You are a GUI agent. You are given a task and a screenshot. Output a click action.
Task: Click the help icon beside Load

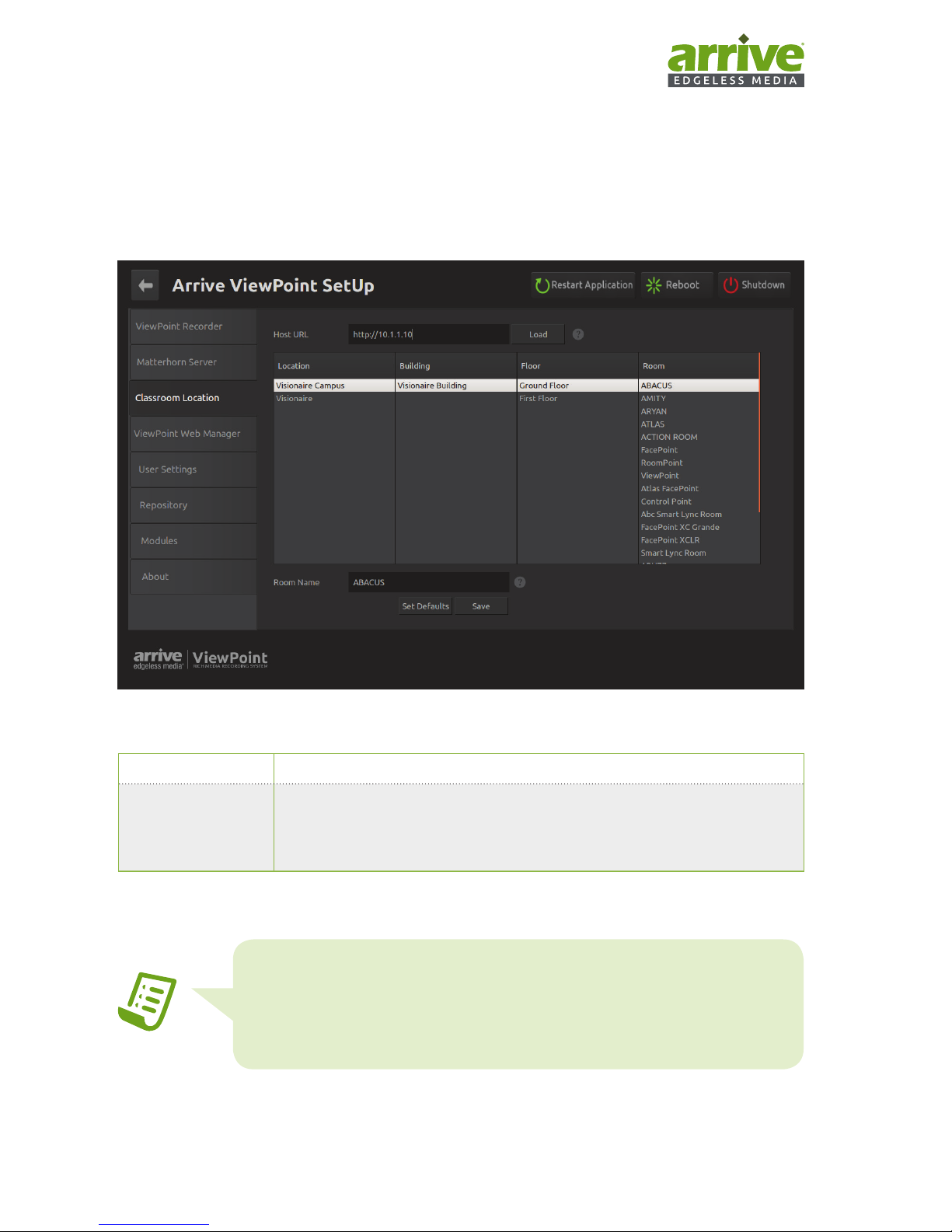578,334
